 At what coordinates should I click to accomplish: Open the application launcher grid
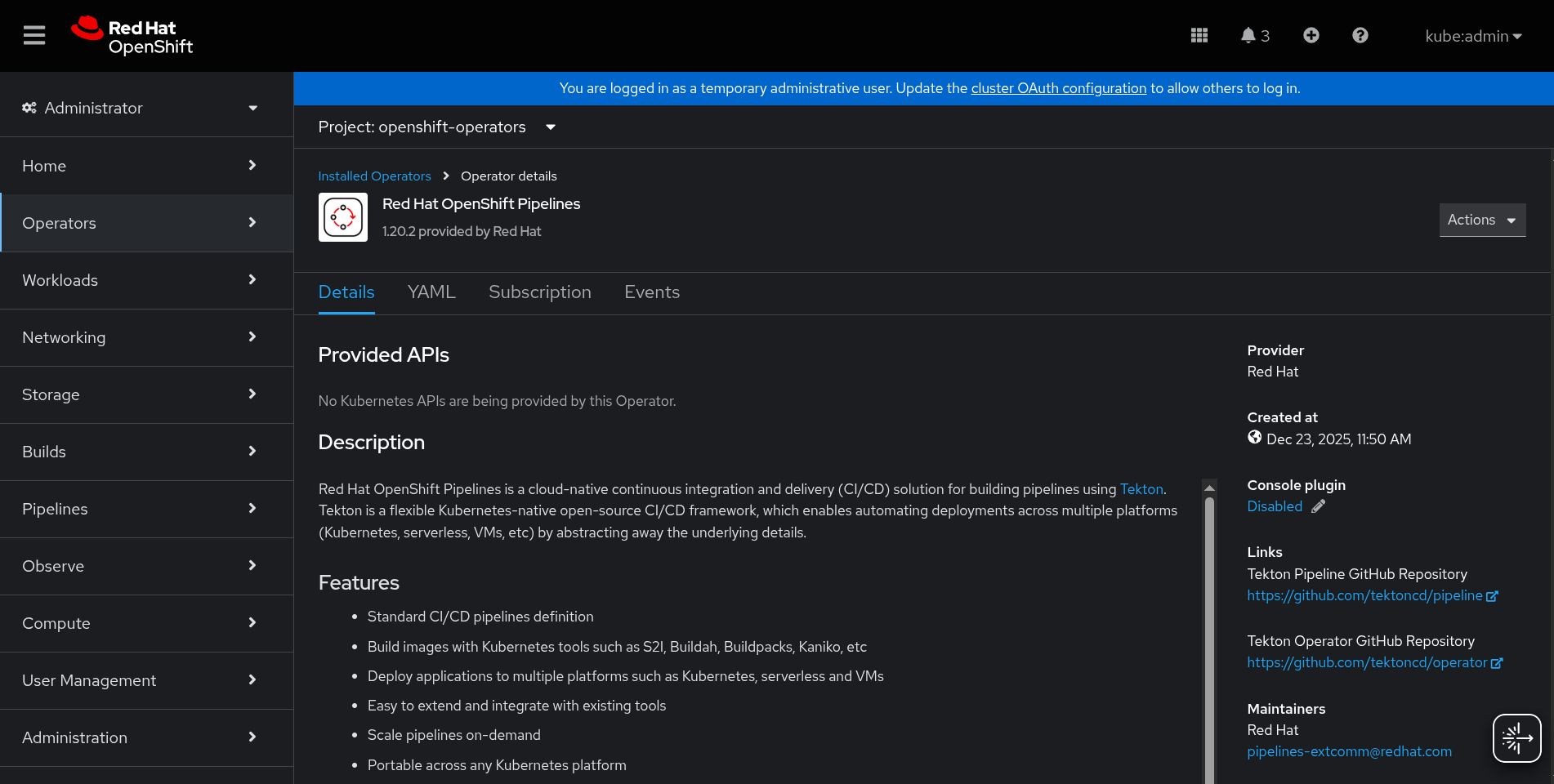[x=1199, y=35]
